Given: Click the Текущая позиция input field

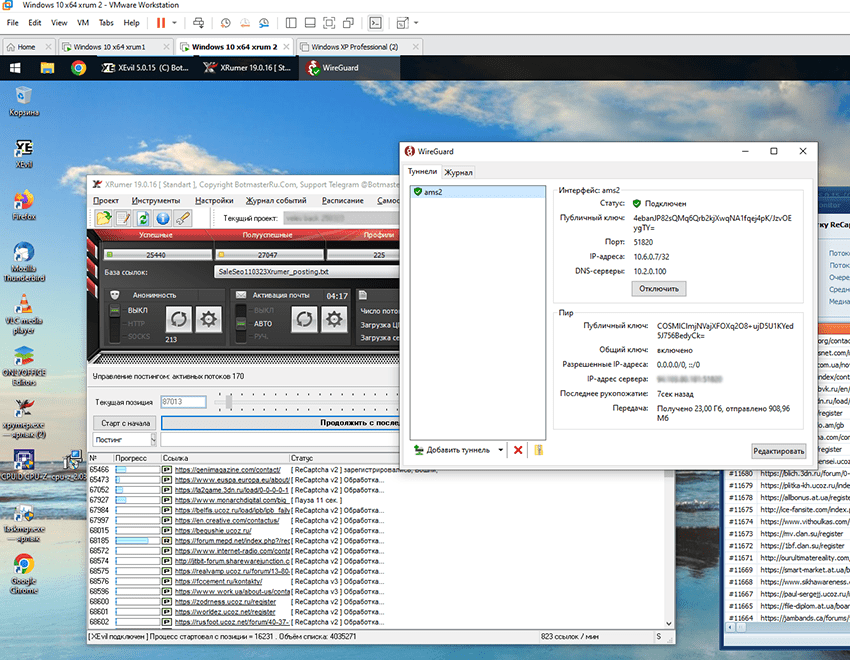Looking at the screenshot, I should click(183, 402).
